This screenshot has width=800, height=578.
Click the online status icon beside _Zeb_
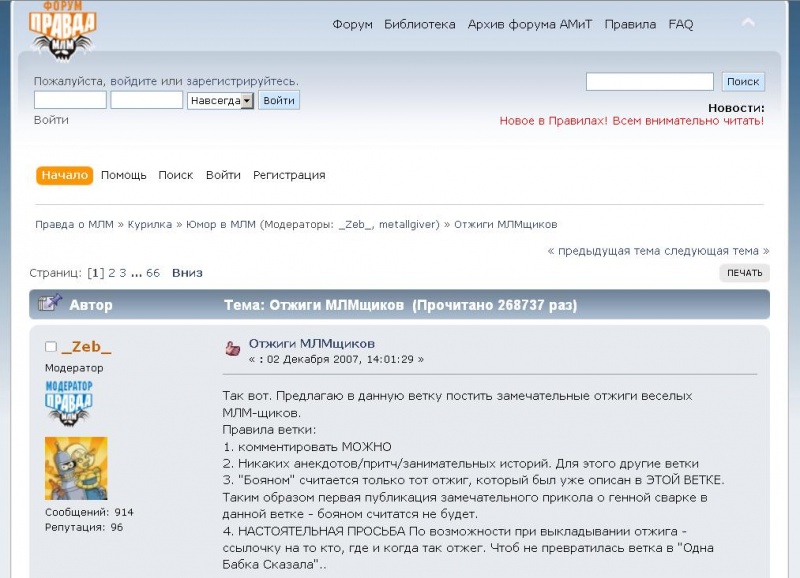pos(51,347)
